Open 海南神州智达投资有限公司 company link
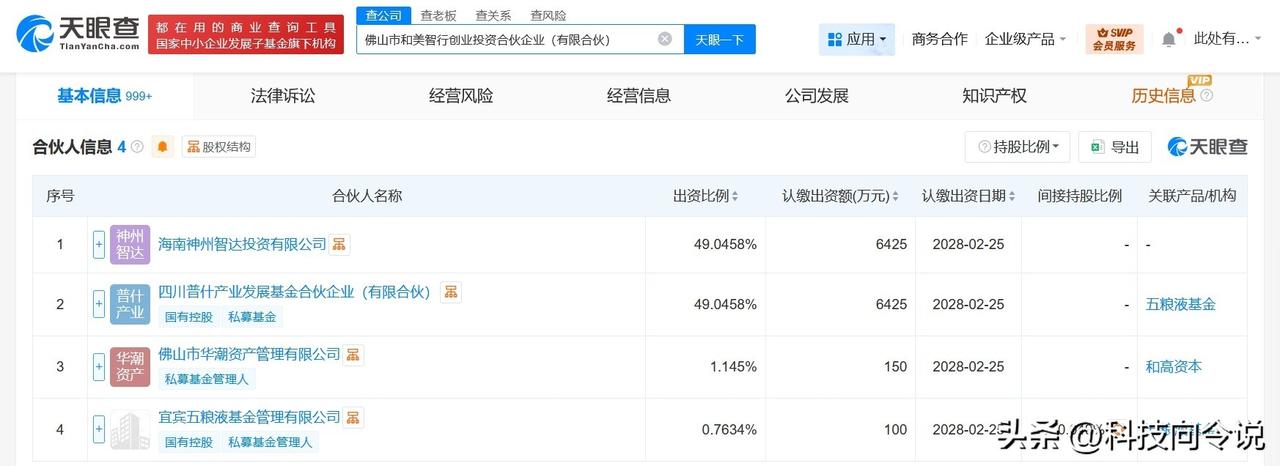Image resolution: width=1280 pixels, height=466 pixels. 243,244
